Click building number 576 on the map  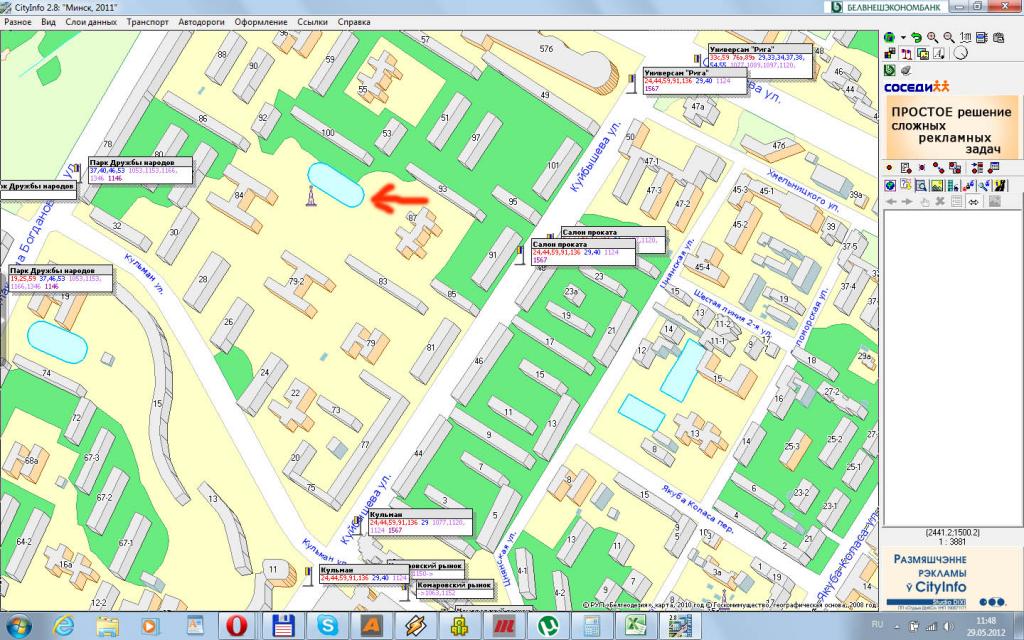coord(546,48)
